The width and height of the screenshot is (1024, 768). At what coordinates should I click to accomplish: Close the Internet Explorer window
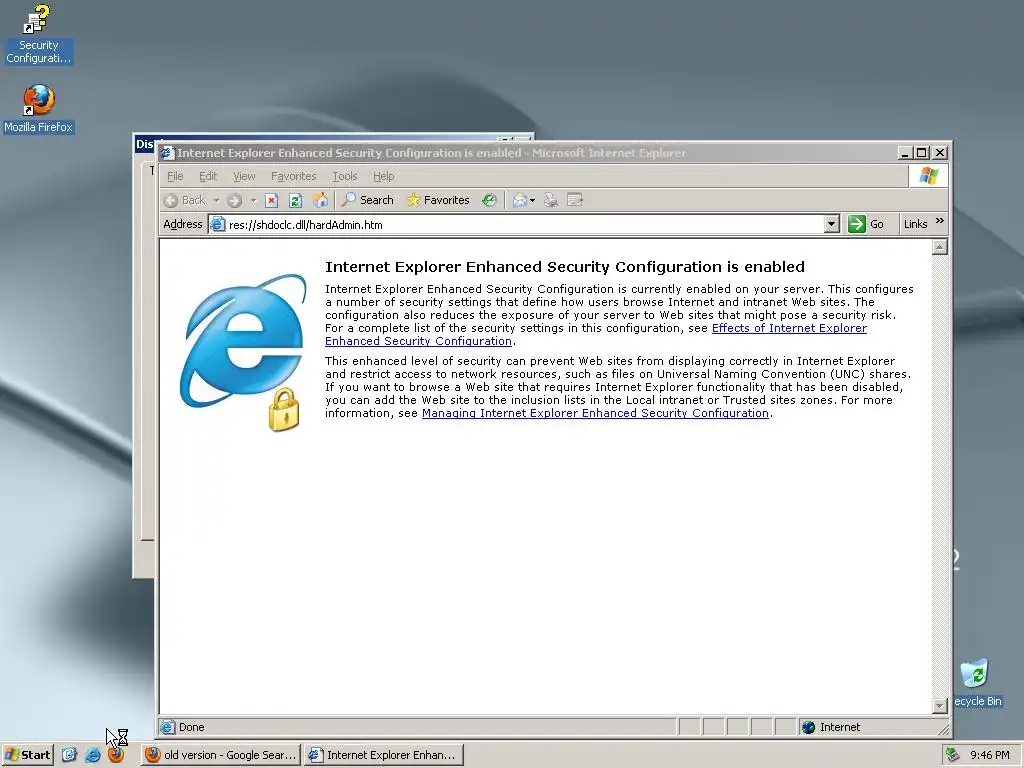tap(940, 153)
